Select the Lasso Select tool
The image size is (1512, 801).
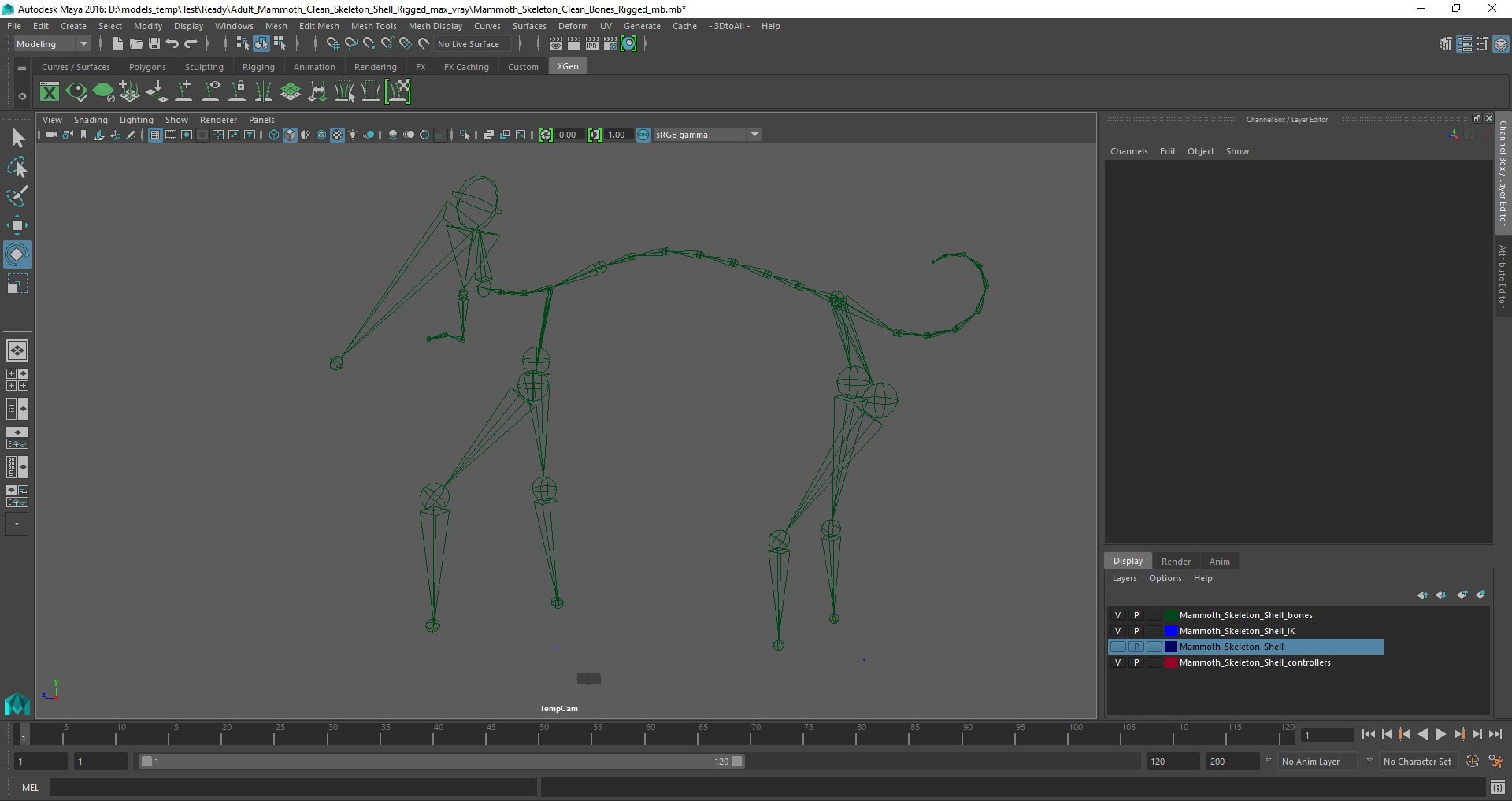coord(17,167)
